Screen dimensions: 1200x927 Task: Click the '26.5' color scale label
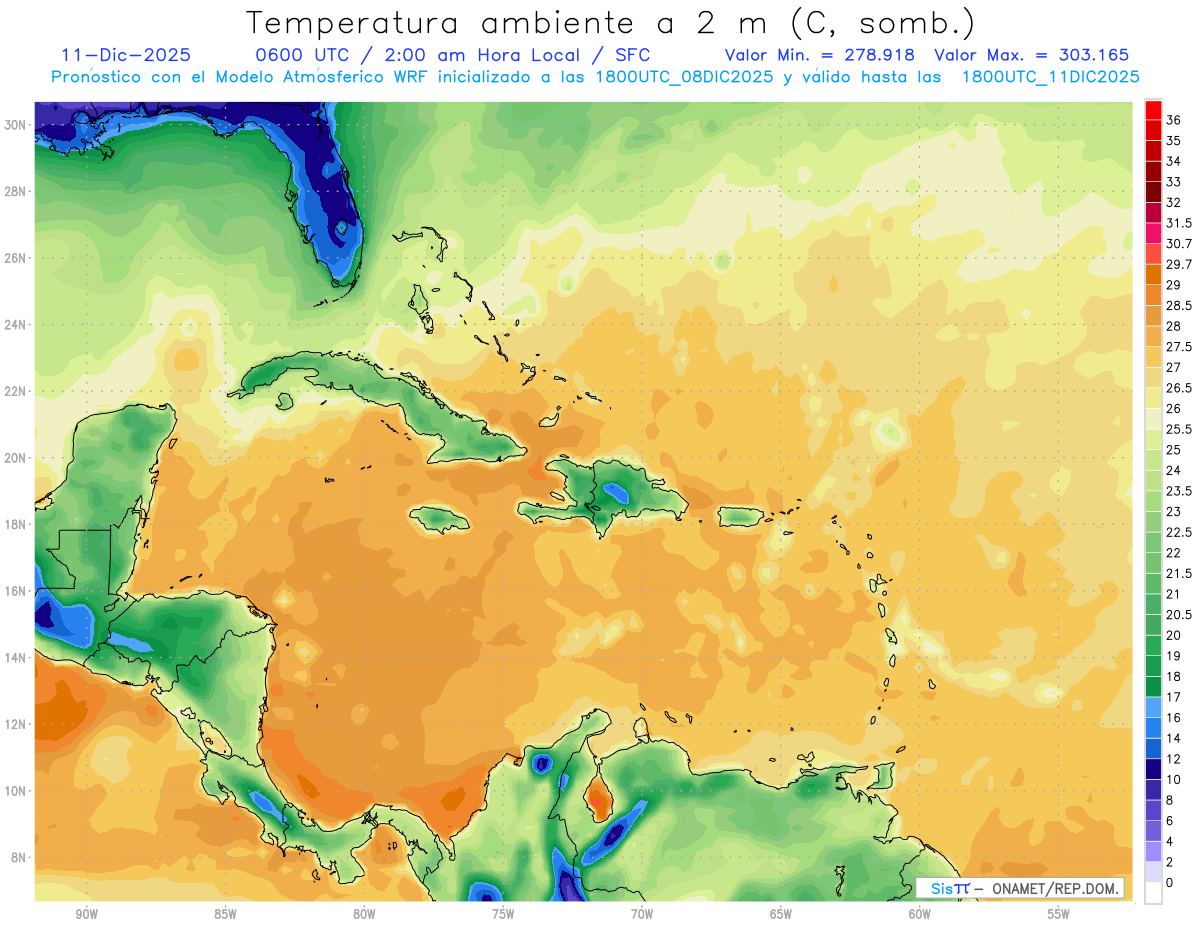[1179, 388]
